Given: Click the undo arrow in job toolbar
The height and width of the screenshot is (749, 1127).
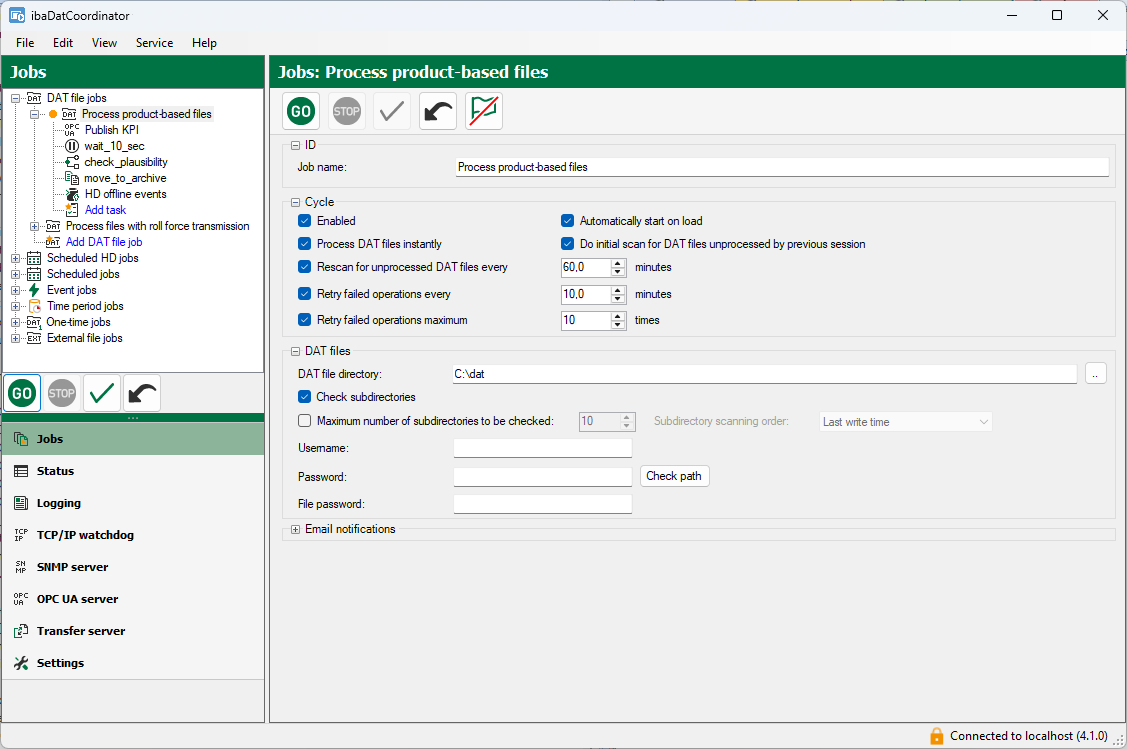Looking at the screenshot, I should click(x=438, y=111).
